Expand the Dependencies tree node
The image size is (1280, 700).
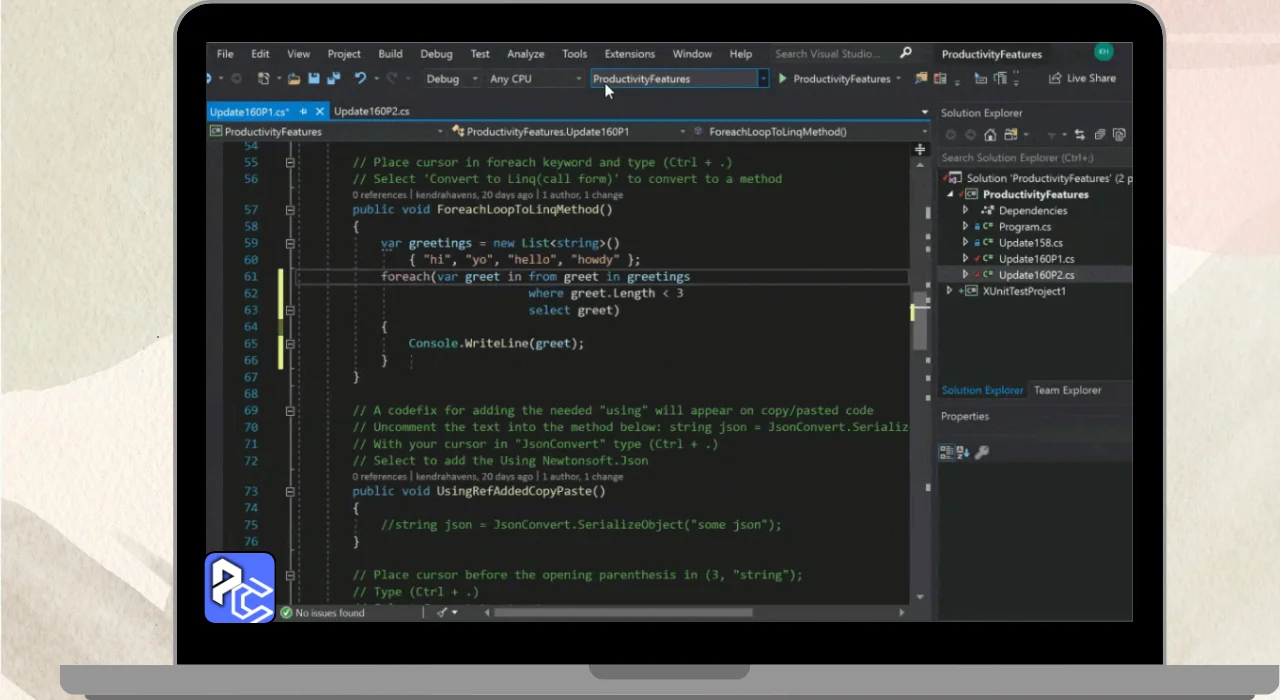point(965,211)
